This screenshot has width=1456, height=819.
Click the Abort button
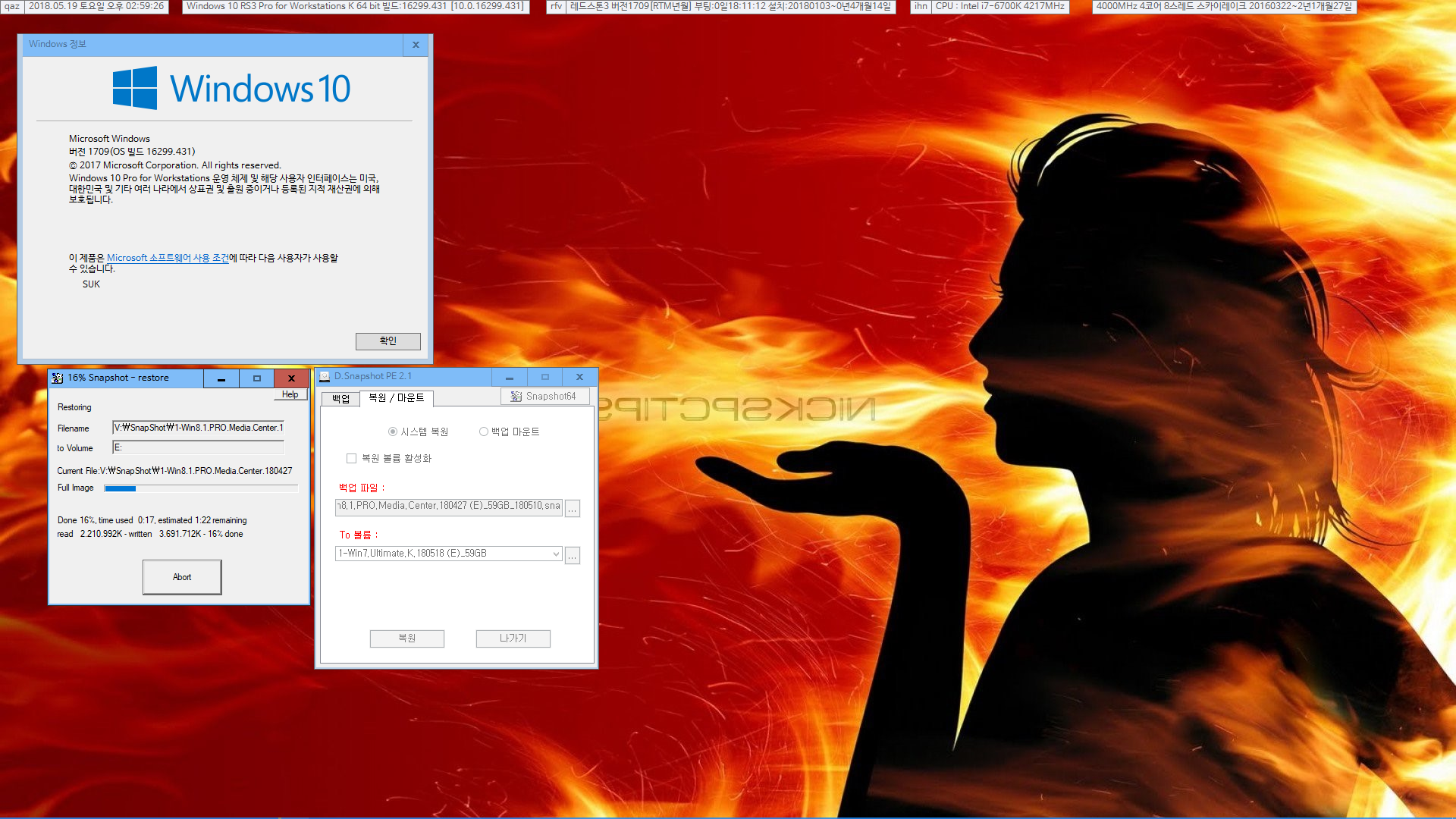(x=182, y=577)
